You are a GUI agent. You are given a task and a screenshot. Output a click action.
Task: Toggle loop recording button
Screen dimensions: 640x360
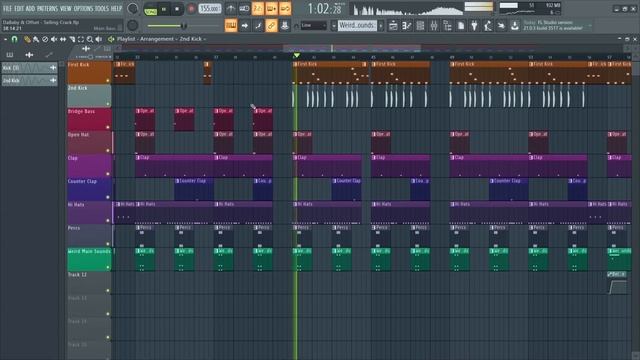pyautogui.click(x=285, y=9)
